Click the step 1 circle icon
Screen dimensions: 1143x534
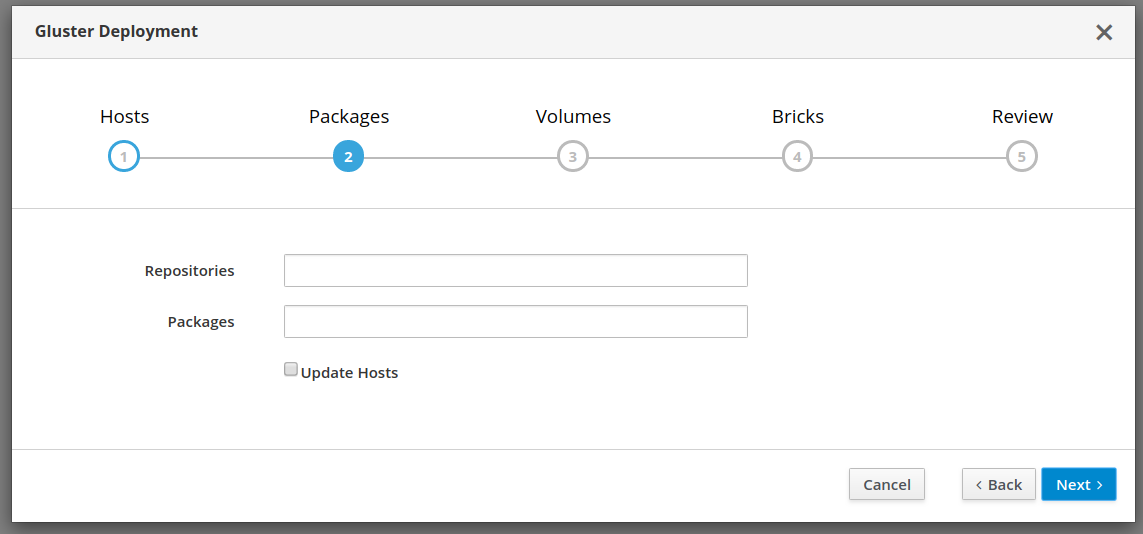tap(124, 157)
